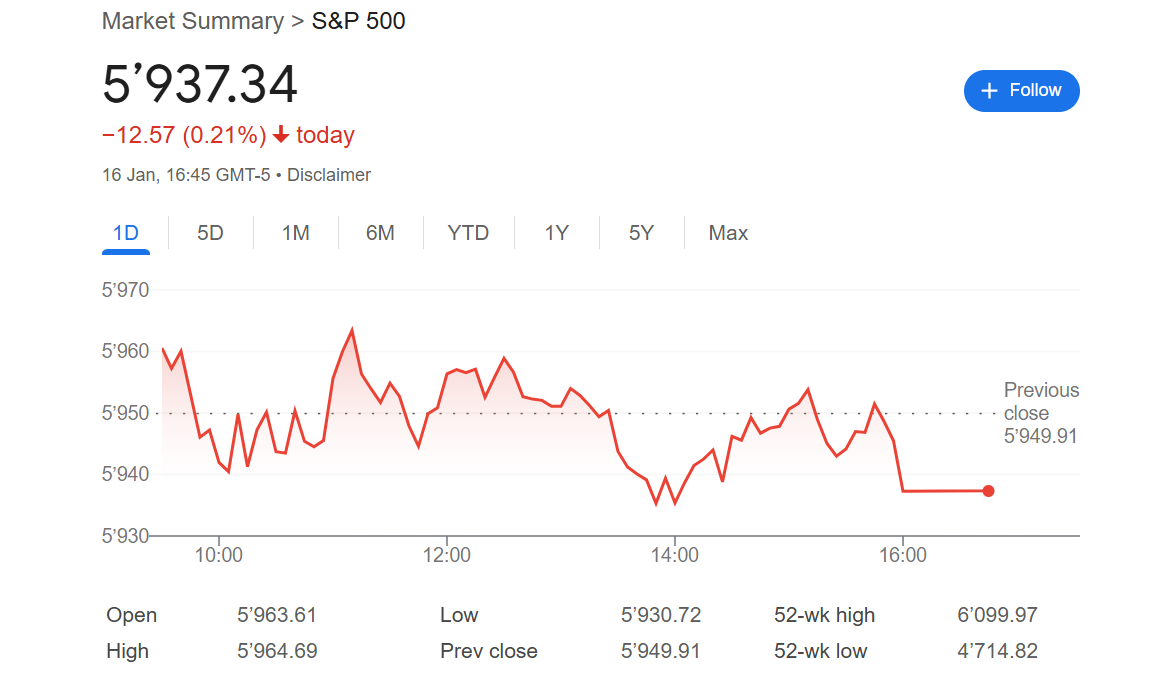Show the 5Y chart range

point(641,233)
